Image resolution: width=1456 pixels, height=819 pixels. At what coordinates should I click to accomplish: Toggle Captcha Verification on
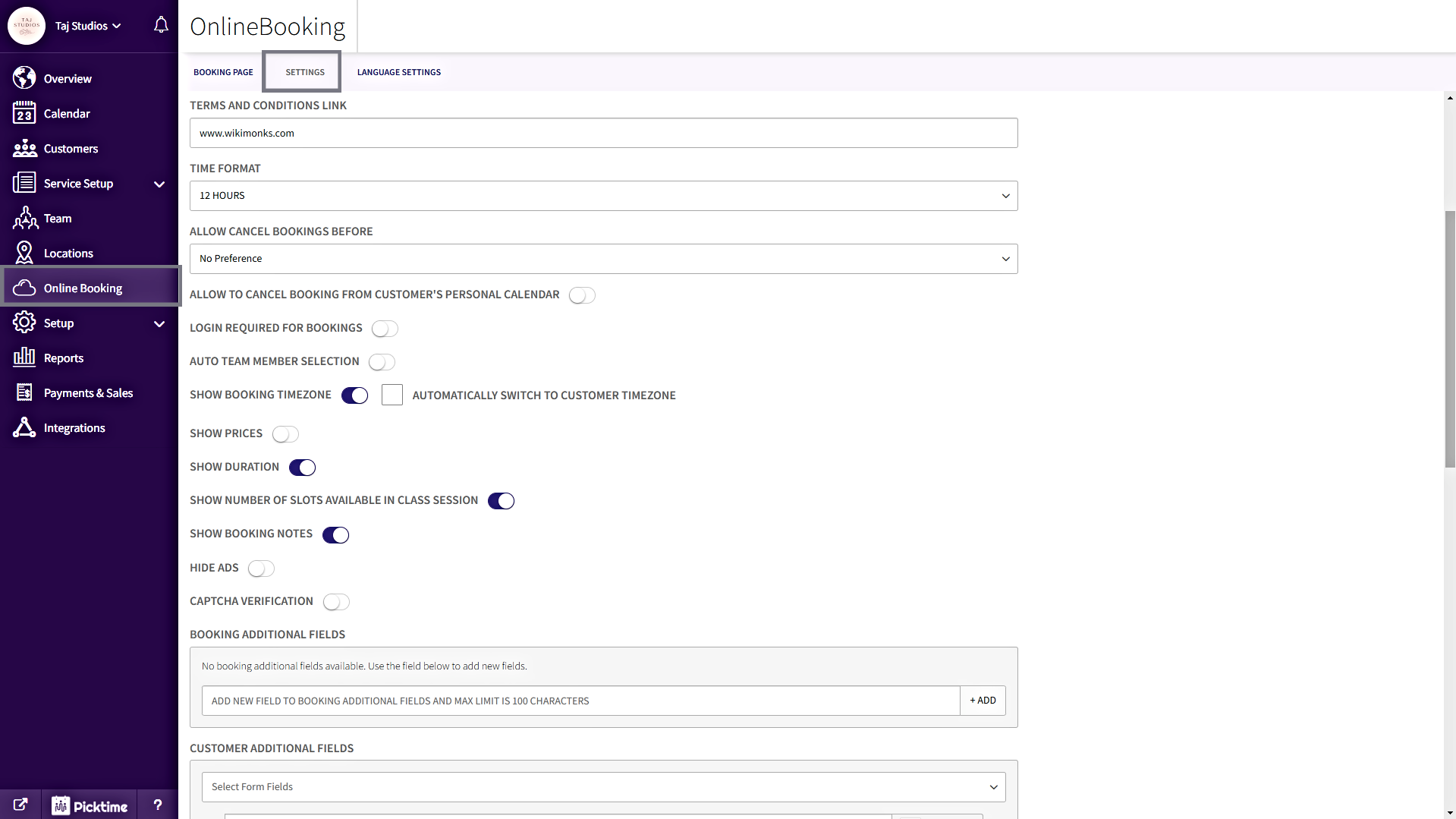point(336,601)
